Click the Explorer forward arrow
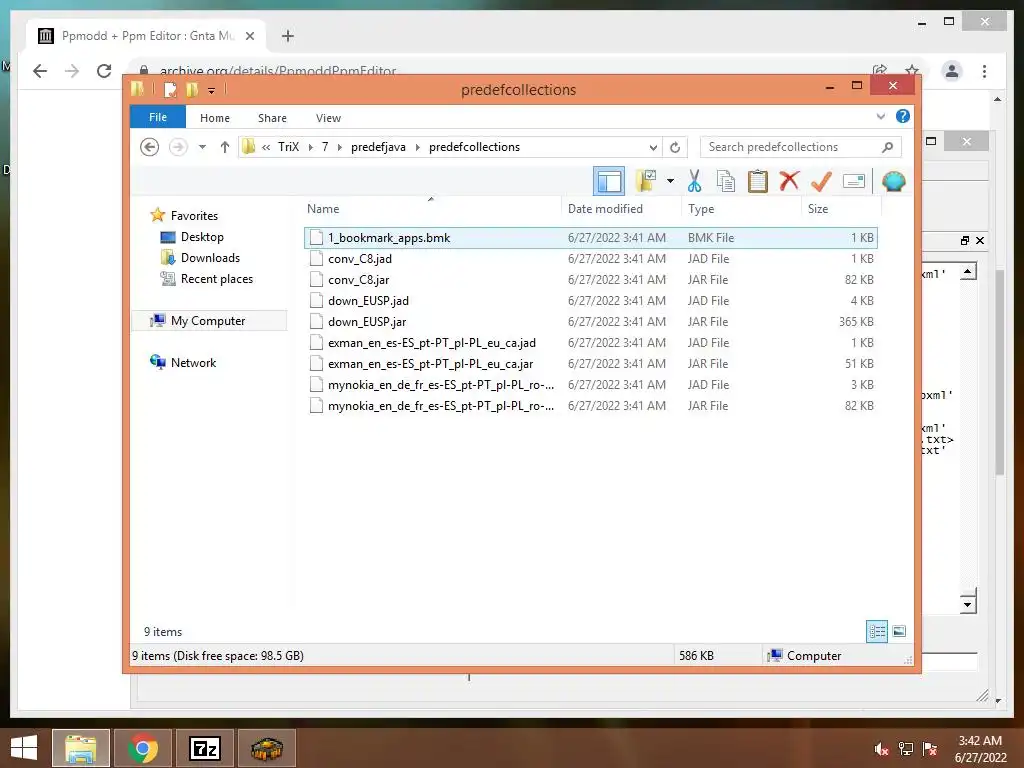Viewport: 1024px width, 768px height. tap(178, 147)
